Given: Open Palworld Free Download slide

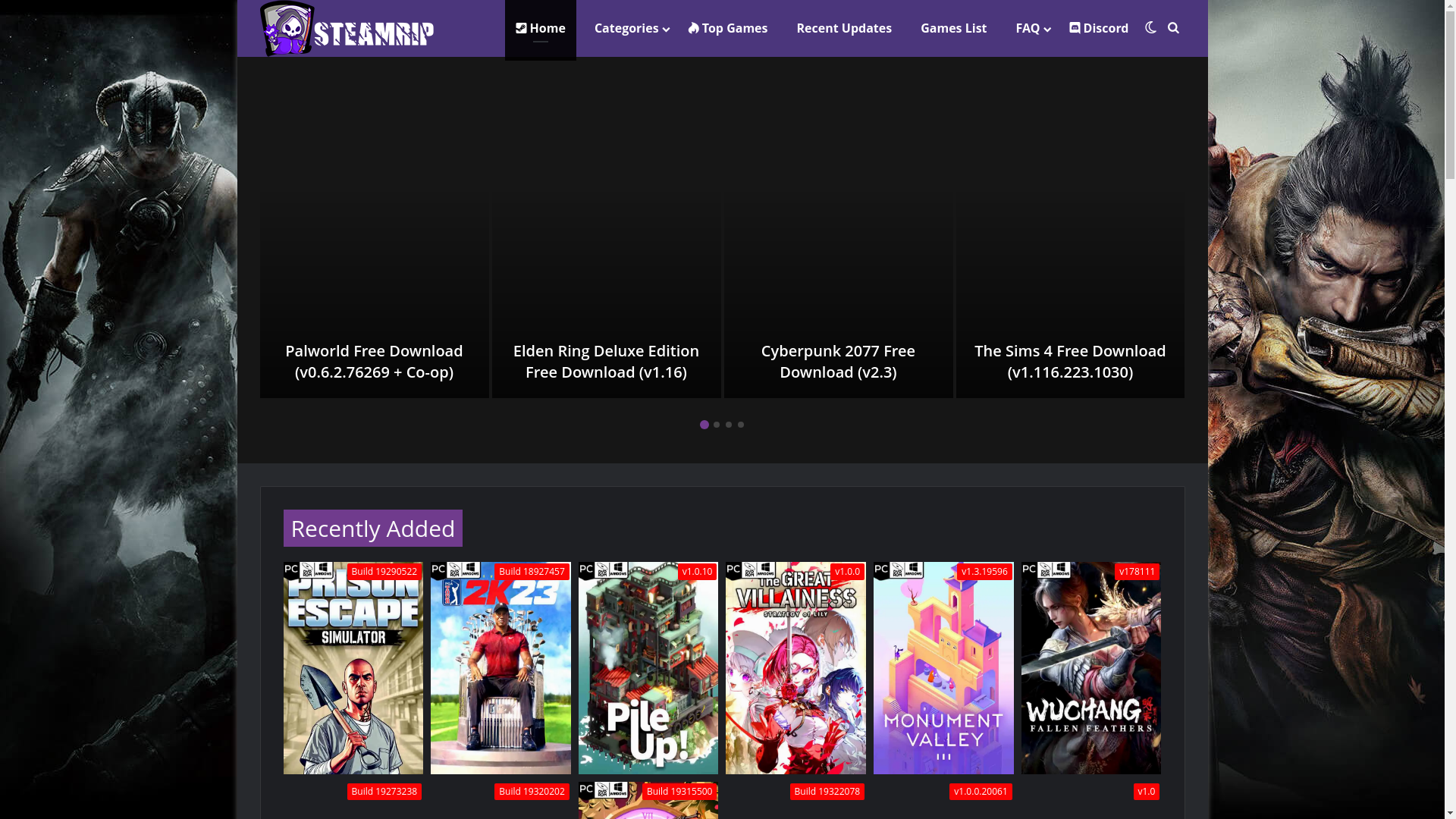Looking at the screenshot, I should click(x=374, y=362).
